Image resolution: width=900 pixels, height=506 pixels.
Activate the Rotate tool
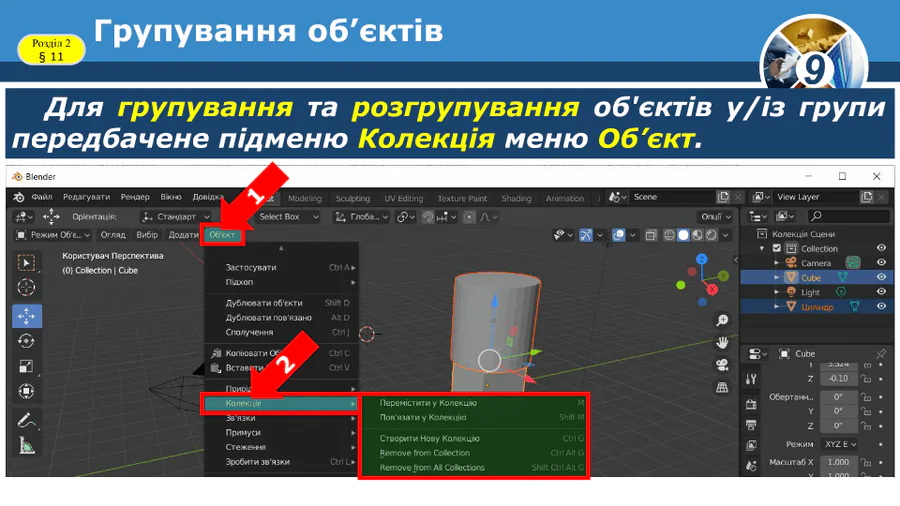pos(27,341)
